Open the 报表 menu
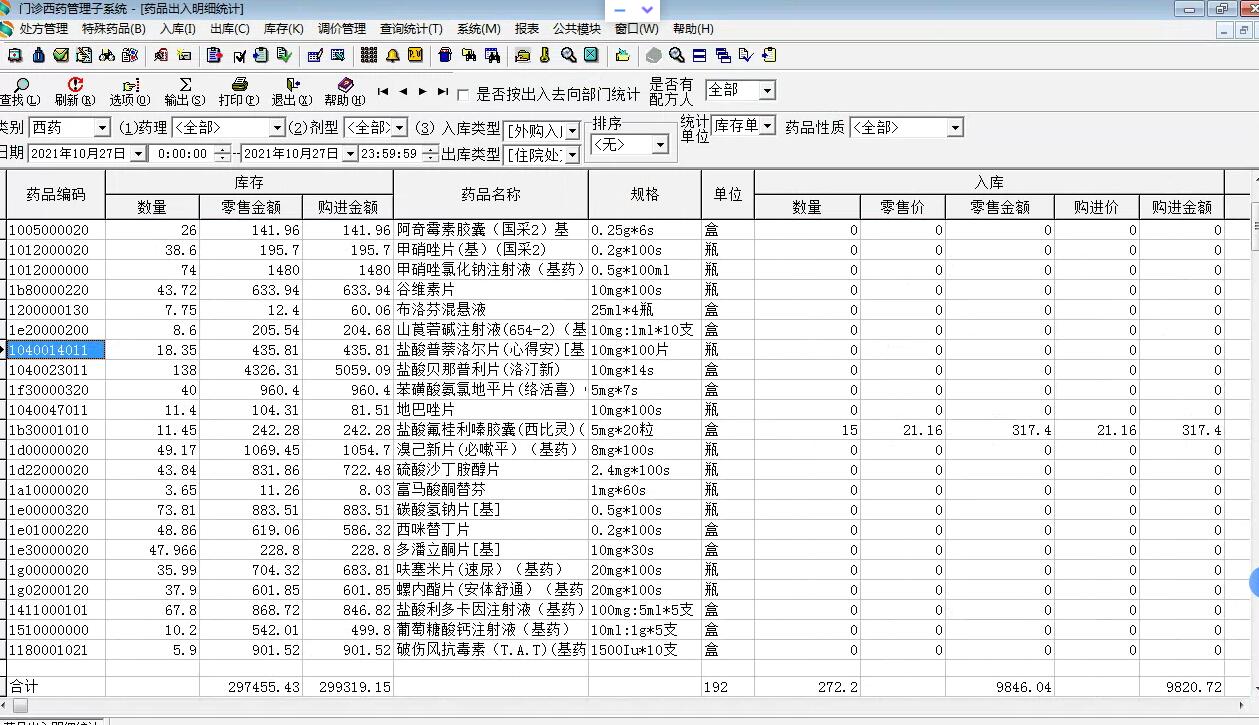1259x725 pixels. coord(526,29)
